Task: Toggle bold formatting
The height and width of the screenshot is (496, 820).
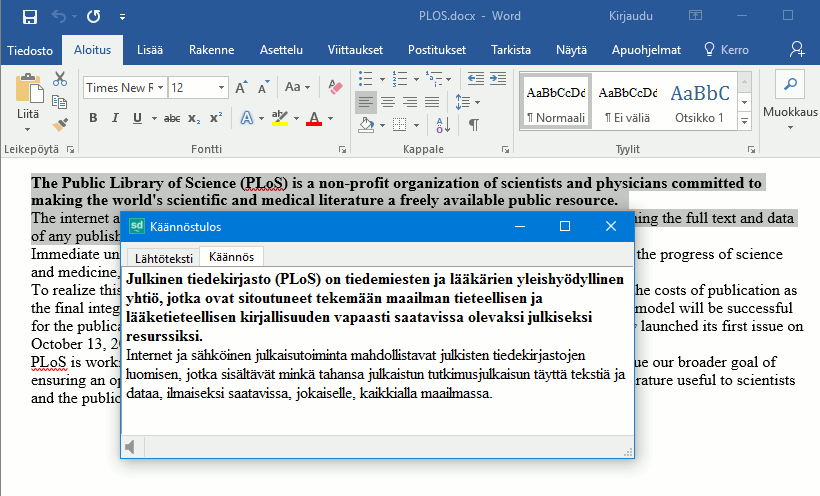Action: (x=93, y=118)
